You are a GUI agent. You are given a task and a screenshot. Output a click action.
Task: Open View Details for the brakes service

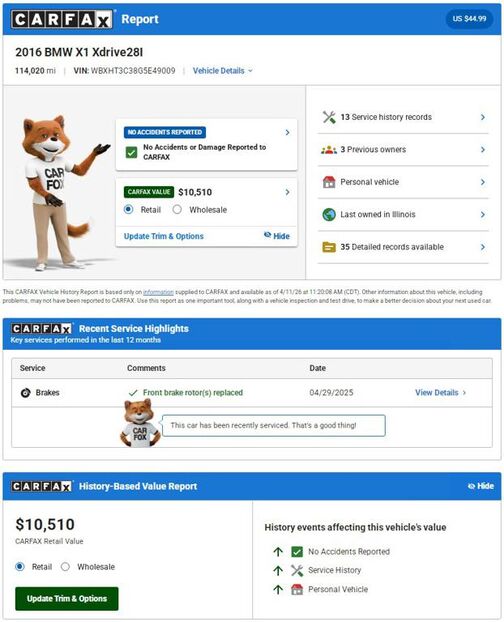[440, 392]
